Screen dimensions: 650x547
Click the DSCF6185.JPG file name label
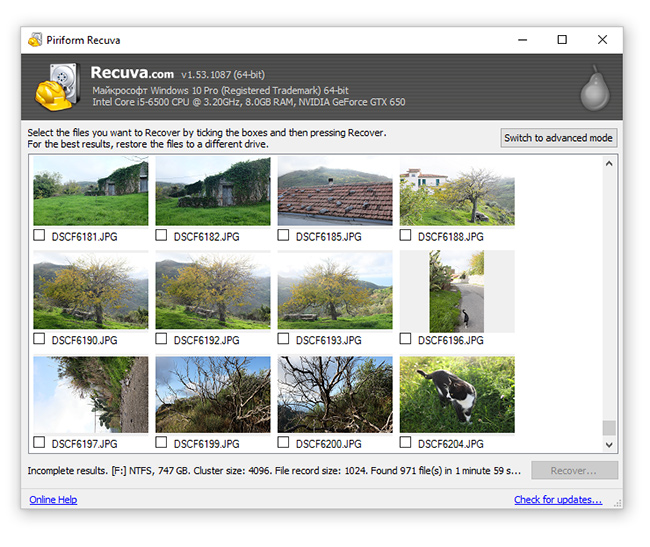(329, 237)
